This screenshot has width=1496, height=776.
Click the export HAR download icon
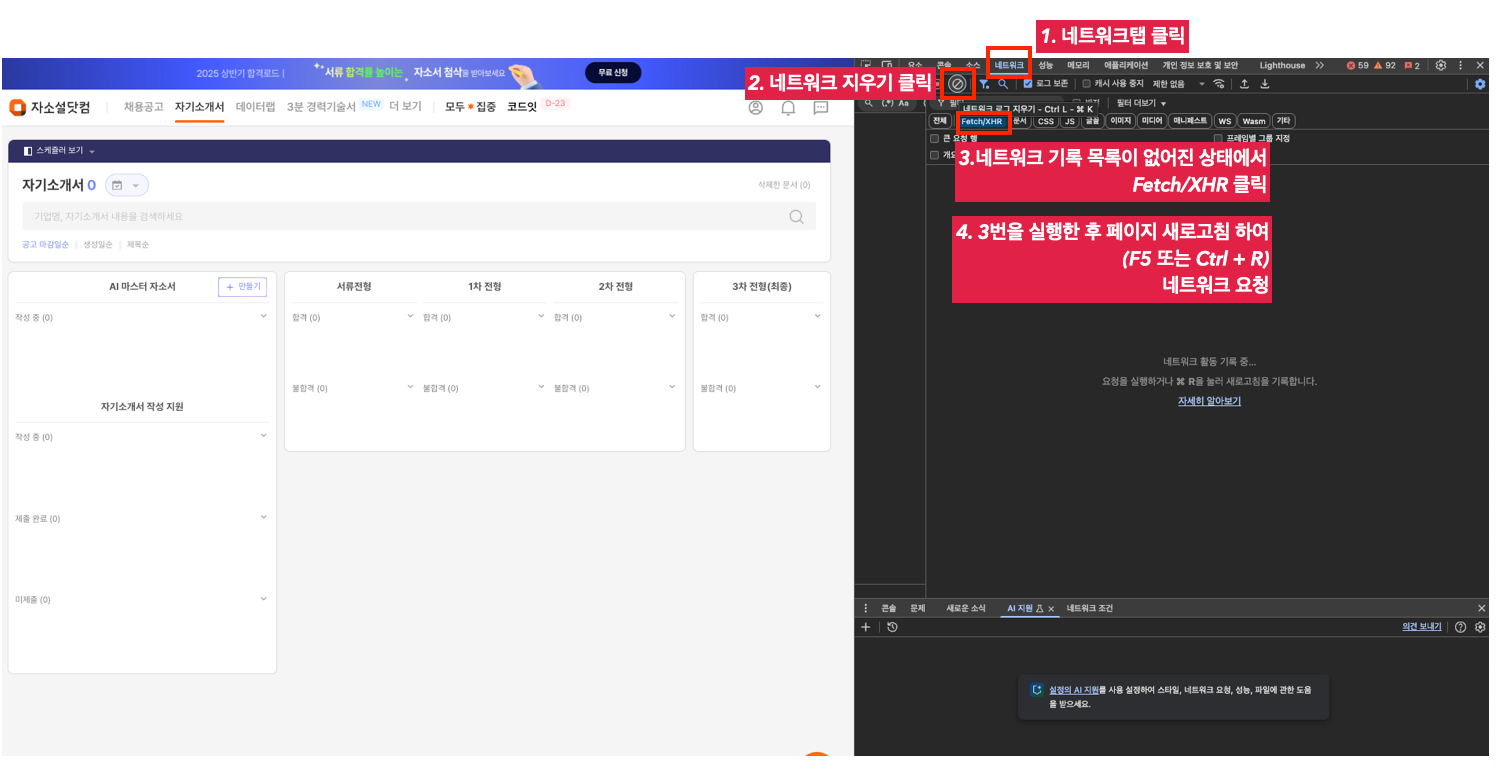point(1265,84)
